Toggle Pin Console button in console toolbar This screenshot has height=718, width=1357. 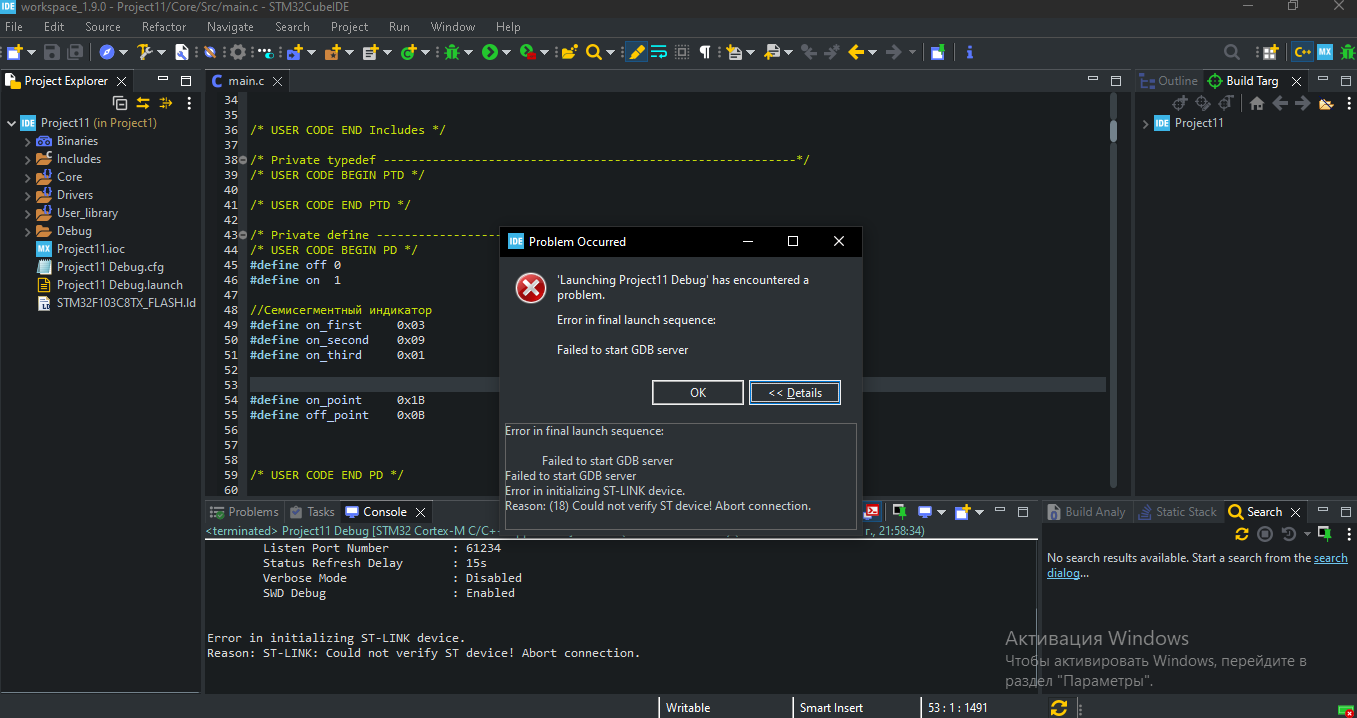[899, 512]
